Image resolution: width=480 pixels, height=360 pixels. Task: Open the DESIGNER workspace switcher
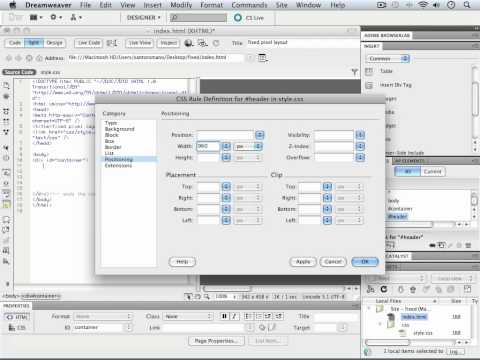click(x=144, y=17)
